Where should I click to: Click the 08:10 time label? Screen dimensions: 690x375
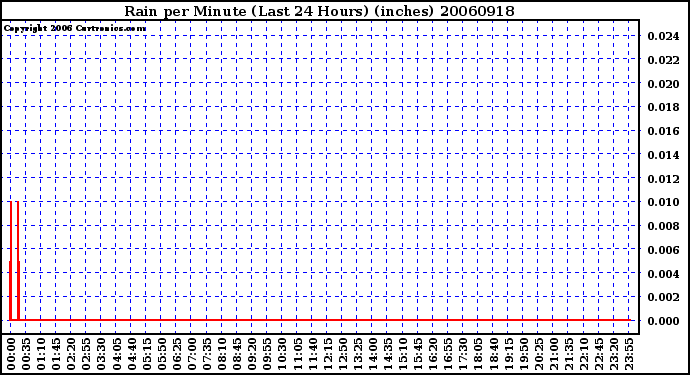click(222, 354)
